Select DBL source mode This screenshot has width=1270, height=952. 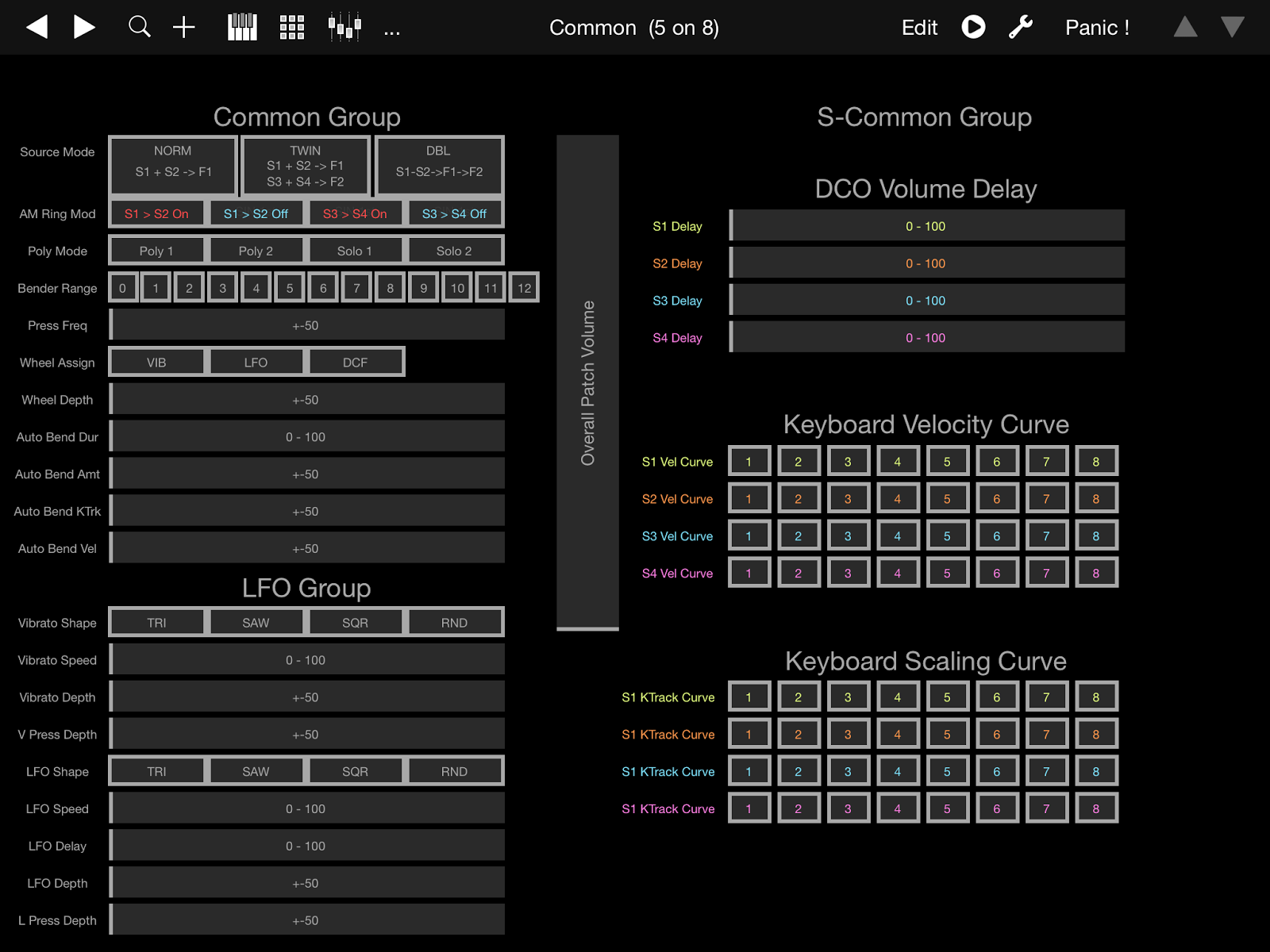[x=439, y=165]
